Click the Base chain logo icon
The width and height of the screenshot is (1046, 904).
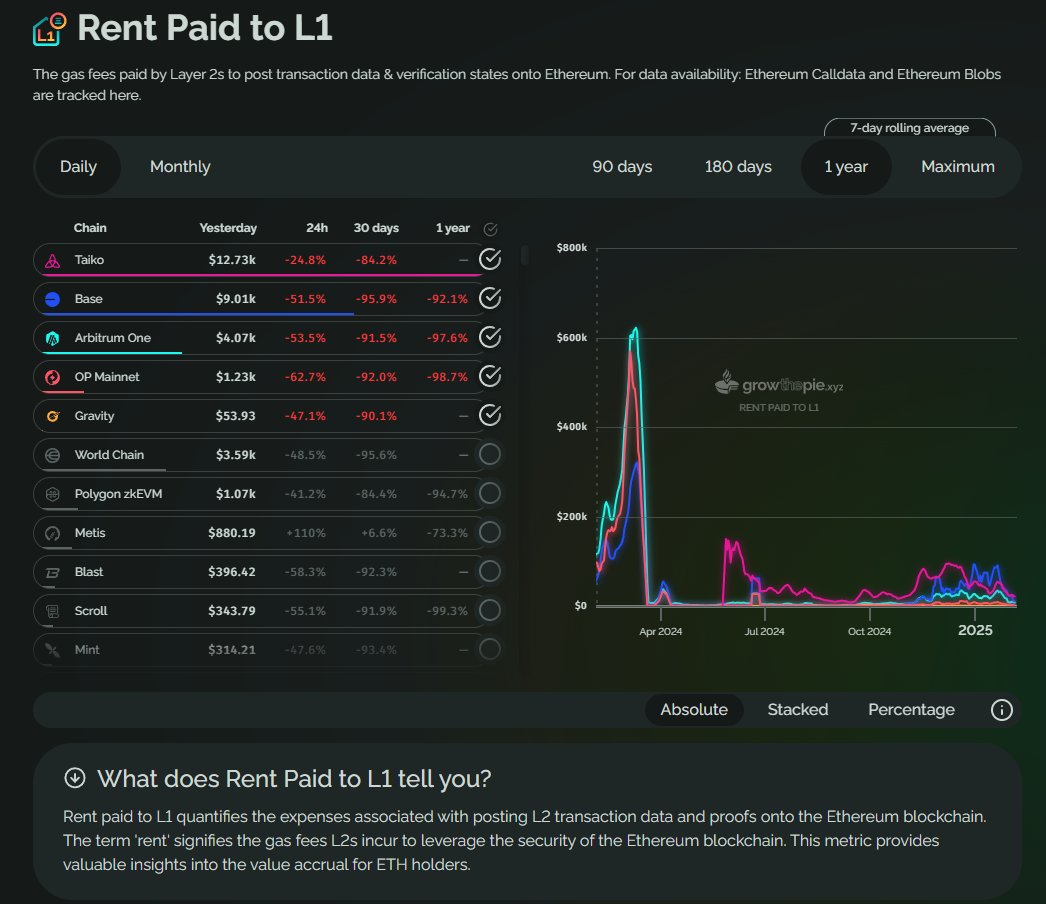(53, 300)
